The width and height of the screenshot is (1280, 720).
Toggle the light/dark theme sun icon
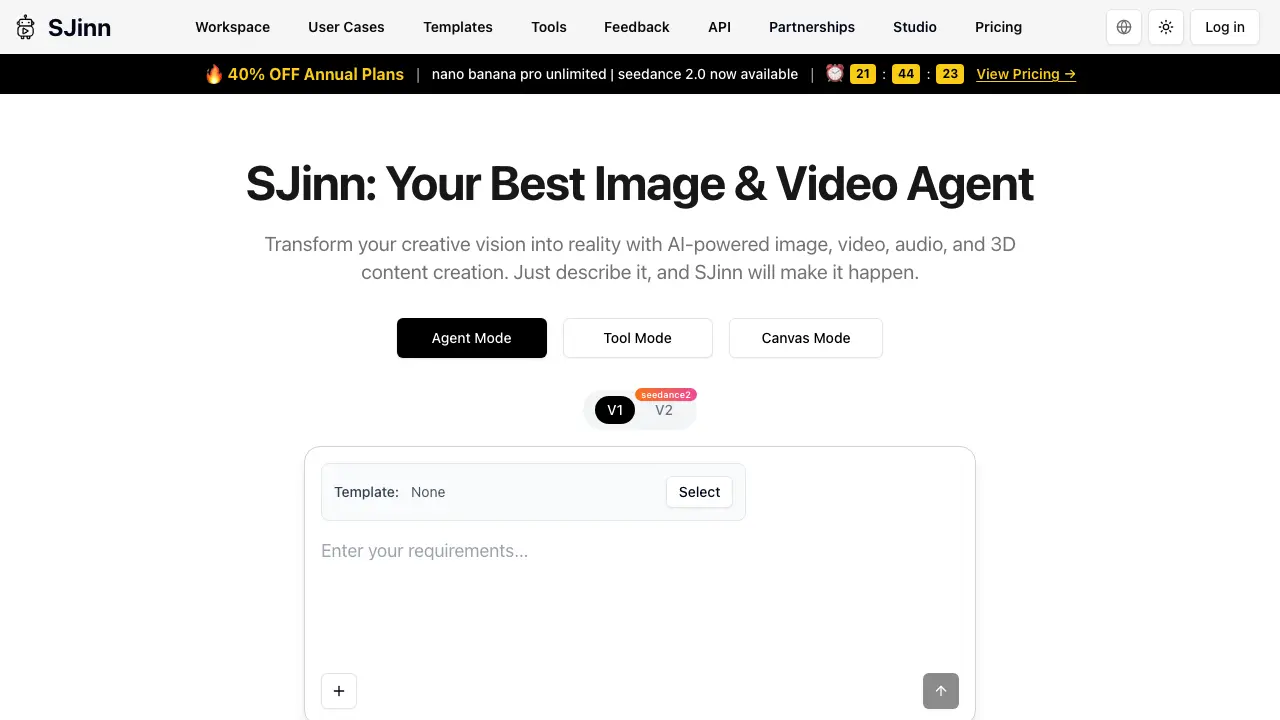pos(1166,27)
